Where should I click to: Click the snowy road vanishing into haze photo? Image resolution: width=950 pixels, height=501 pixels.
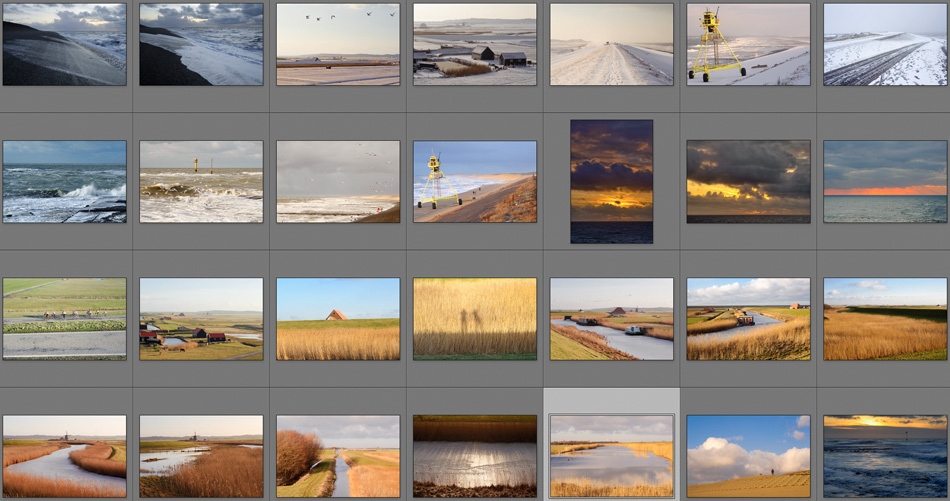(611, 44)
